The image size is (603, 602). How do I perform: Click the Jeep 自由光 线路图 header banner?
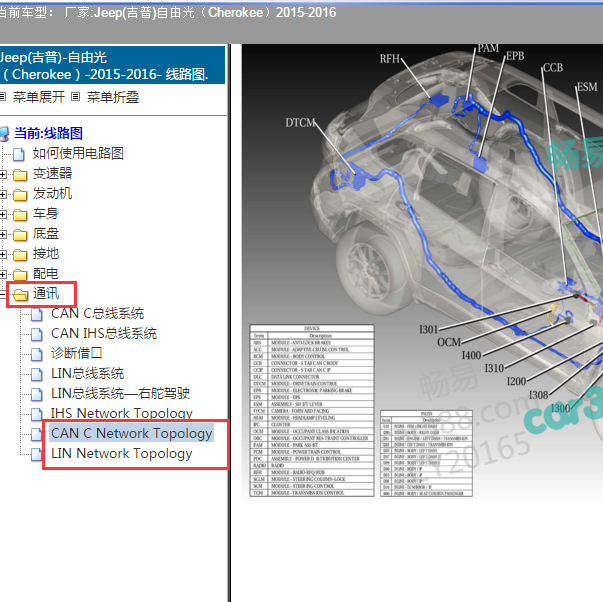click(112, 65)
